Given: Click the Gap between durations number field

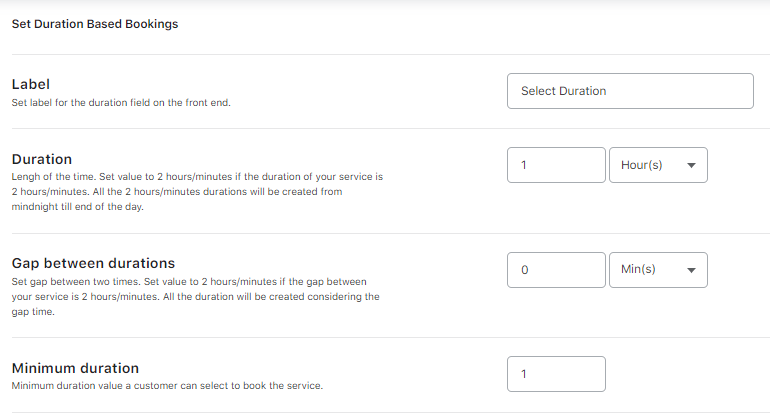Looking at the screenshot, I should [556, 270].
